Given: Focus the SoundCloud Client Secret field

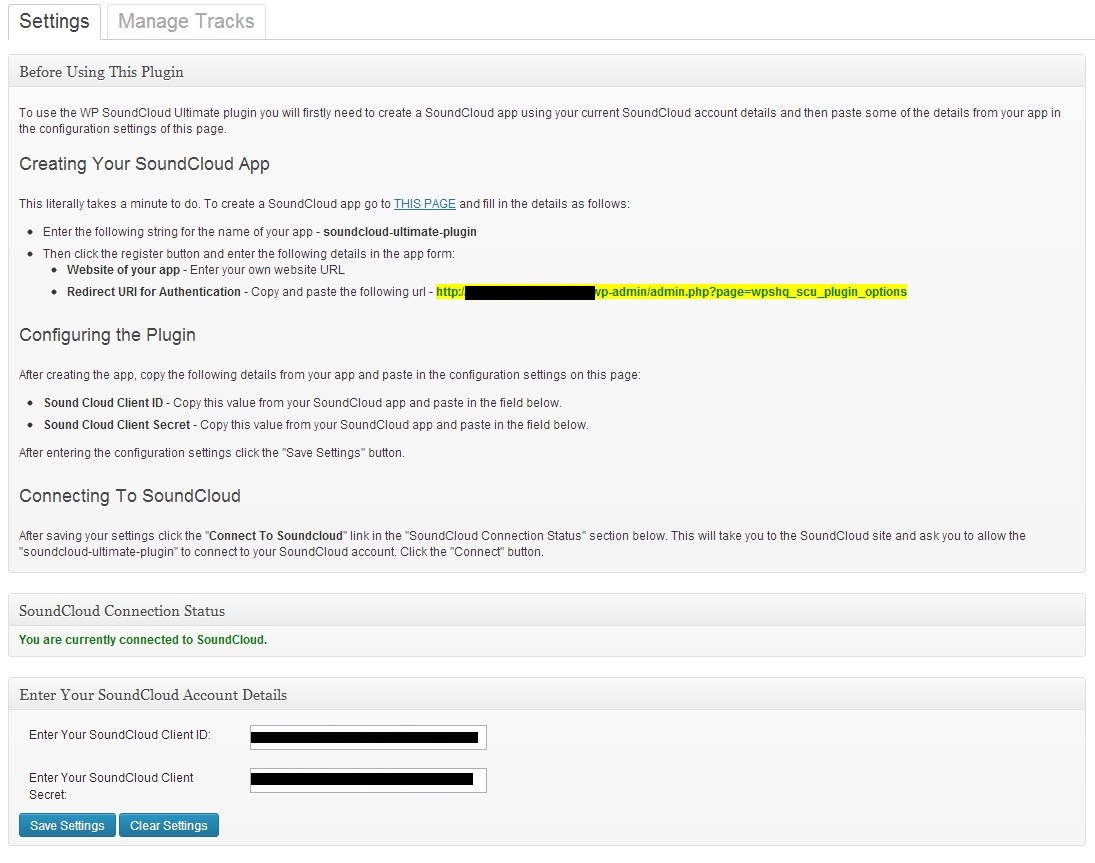Looking at the screenshot, I should pyautogui.click(x=368, y=780).
